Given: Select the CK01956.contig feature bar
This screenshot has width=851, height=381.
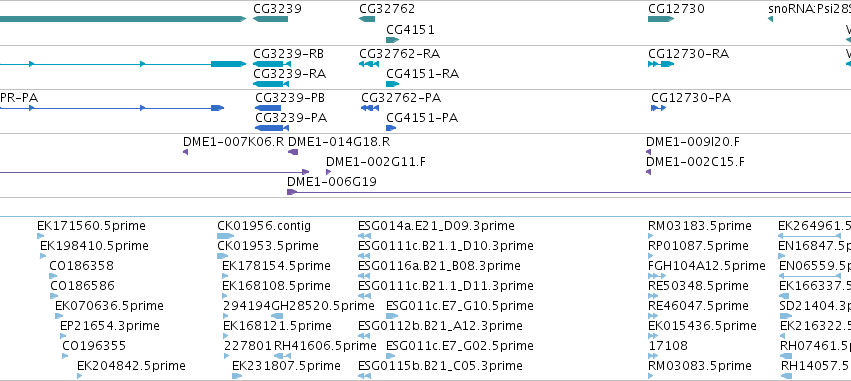Looking at the screenshot, I should (x=225, y=236).
